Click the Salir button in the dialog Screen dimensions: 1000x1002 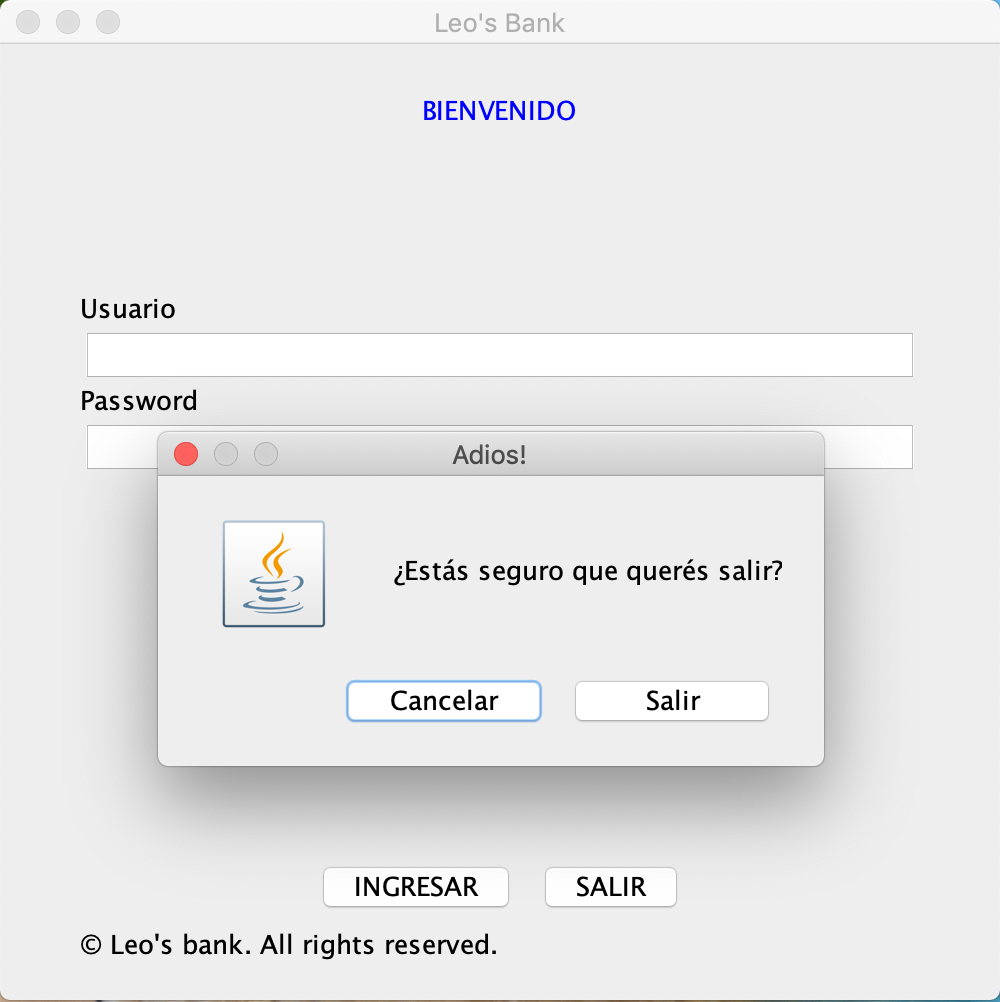(x=671, y=701)
